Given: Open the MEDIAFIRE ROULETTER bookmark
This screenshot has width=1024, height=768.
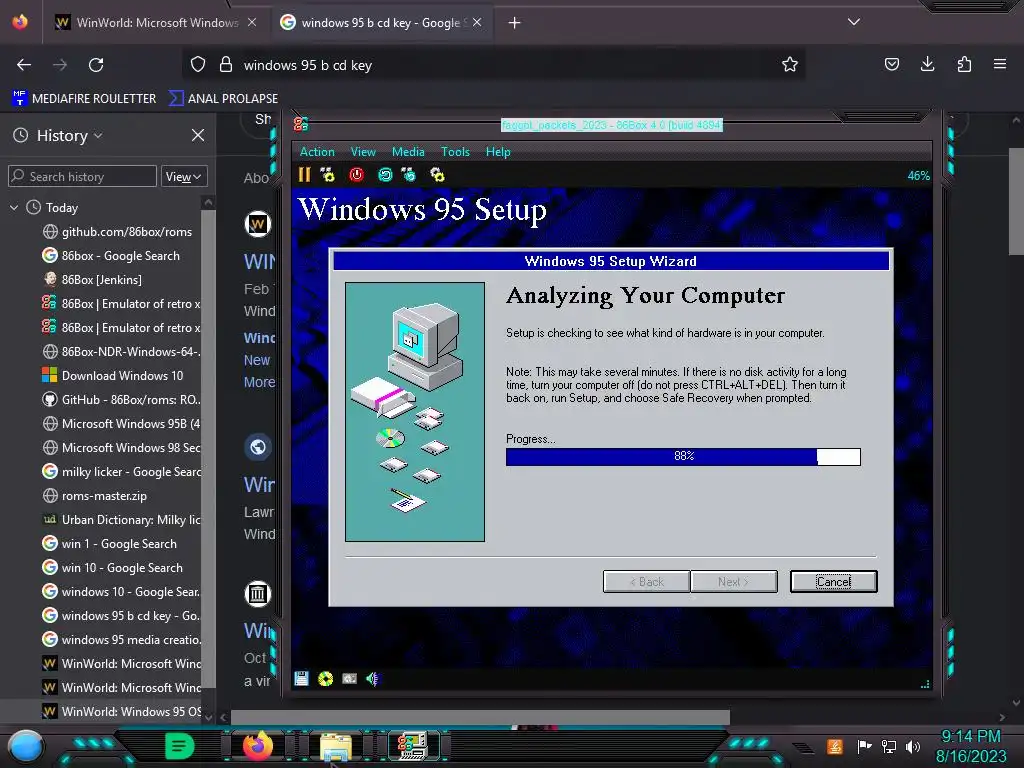Looking at the screenshot, I should coord(84,99).
